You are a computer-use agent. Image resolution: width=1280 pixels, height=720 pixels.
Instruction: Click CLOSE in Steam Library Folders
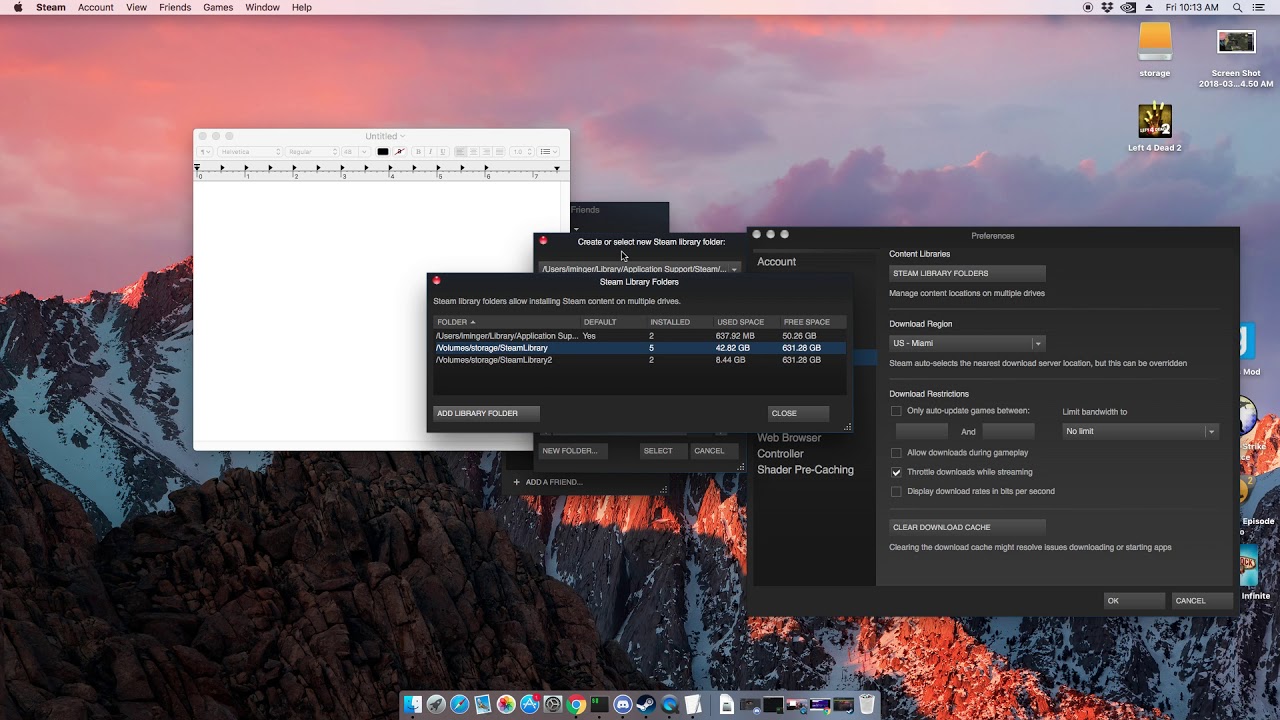click(x=798, y=413)
